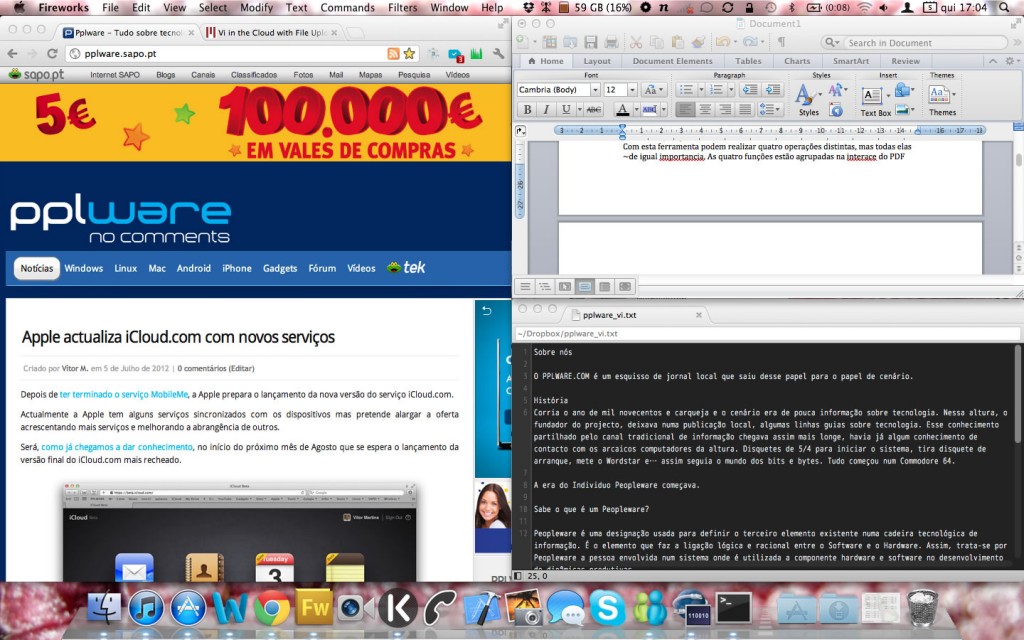Click the Chrome wrench settings icon
The image size is (1024, 640).
click(498, 54)
